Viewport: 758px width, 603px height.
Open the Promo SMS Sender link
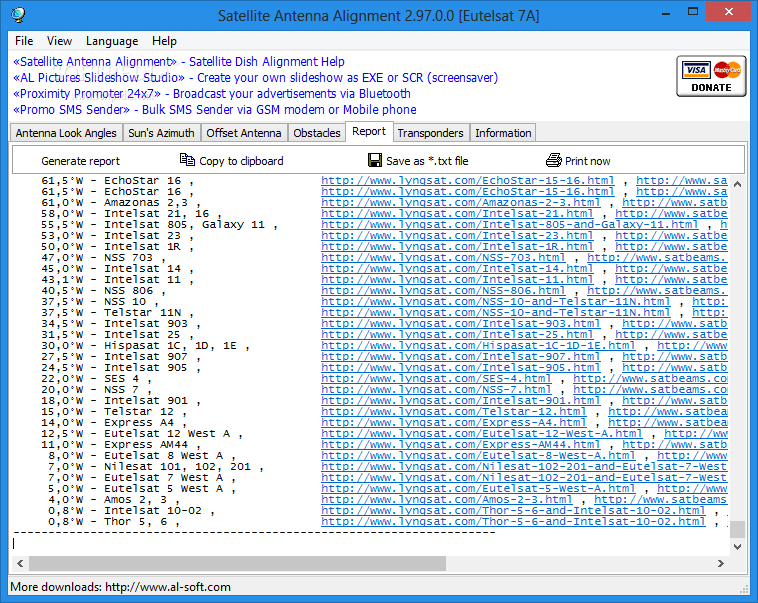pos(215,110)
